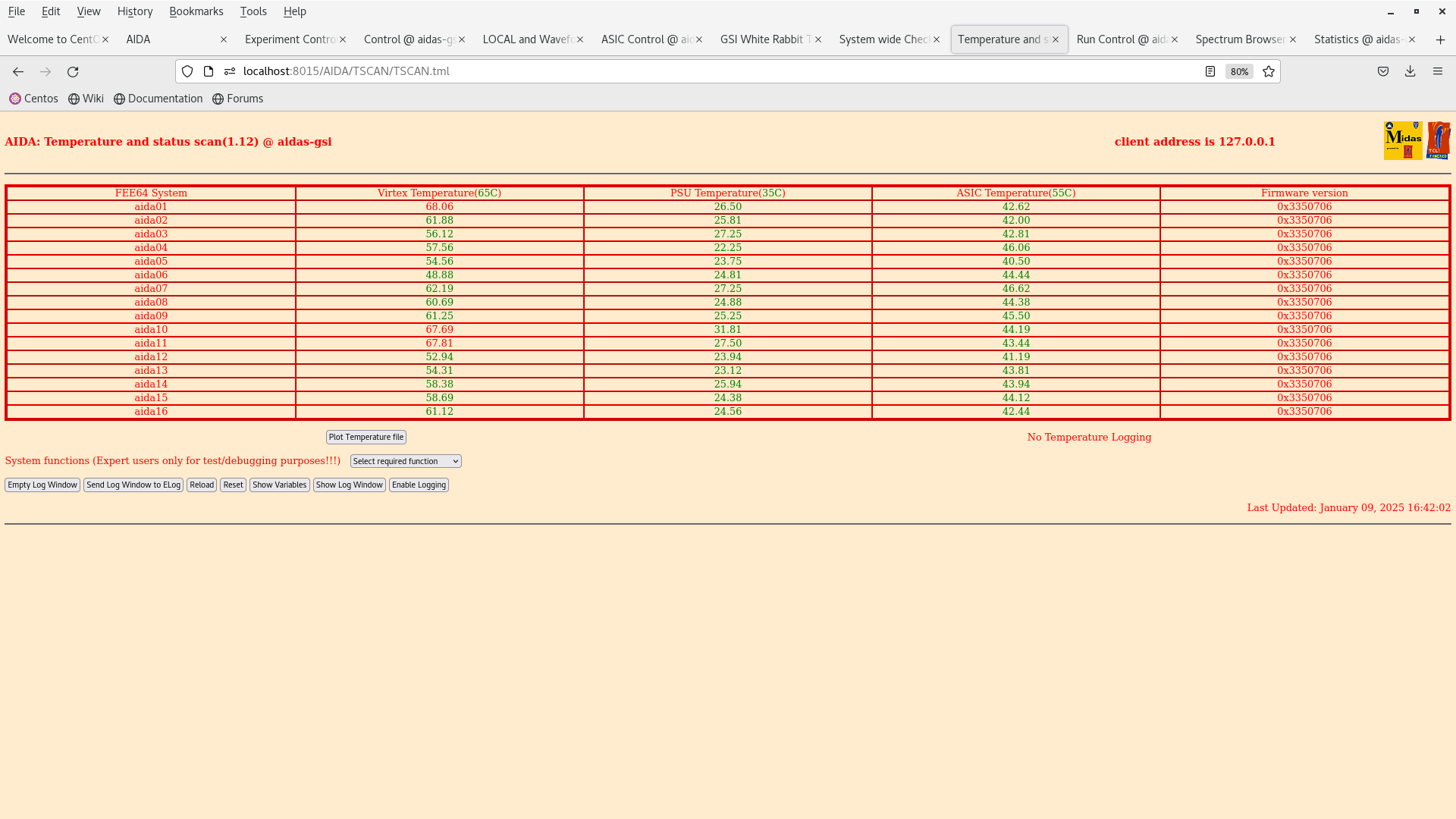Click the forward navigation arrow icon
This screenshot has height=819, width=1456.
click(x=45, y=71)
